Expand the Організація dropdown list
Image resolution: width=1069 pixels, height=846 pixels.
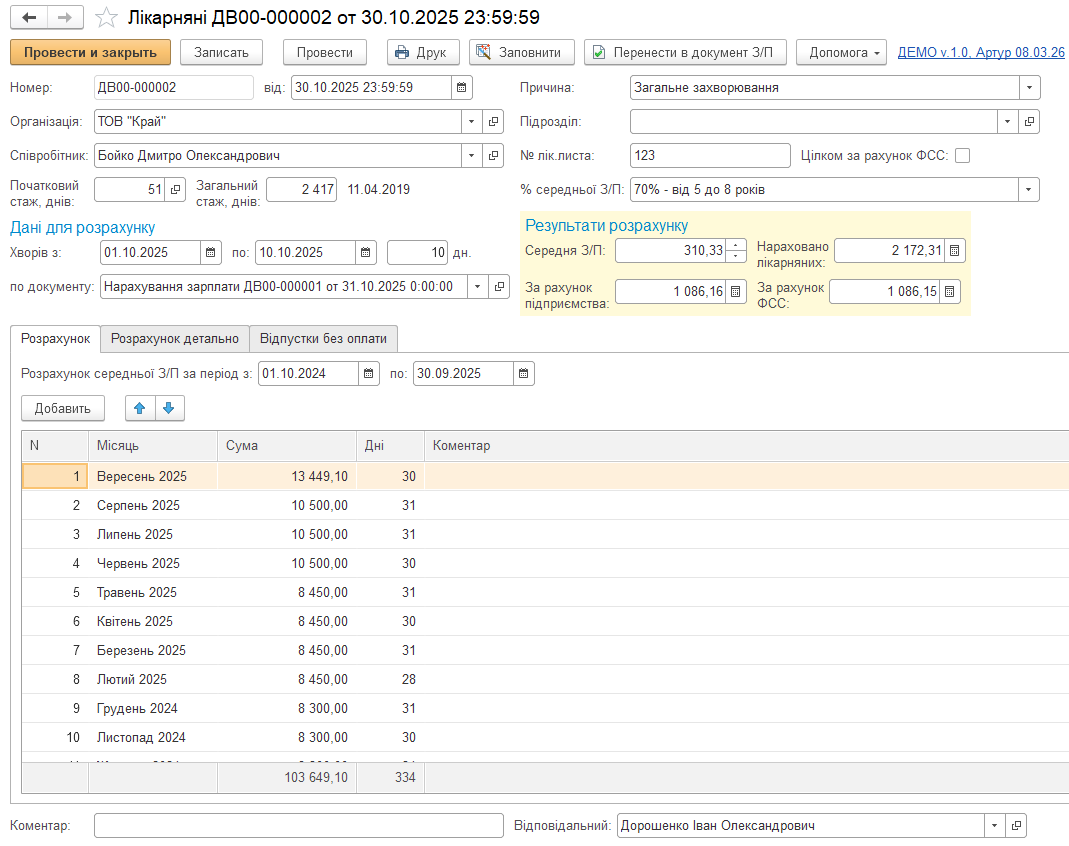471,122
